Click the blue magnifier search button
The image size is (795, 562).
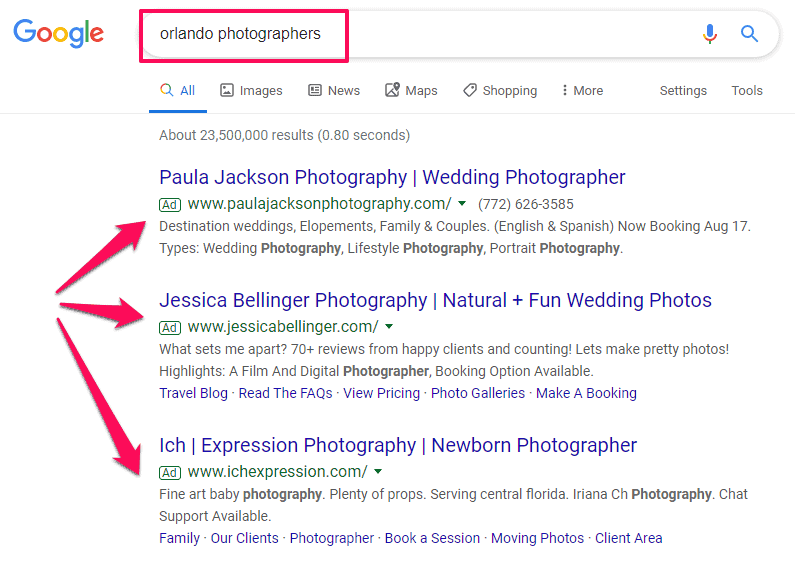(749, 34)
